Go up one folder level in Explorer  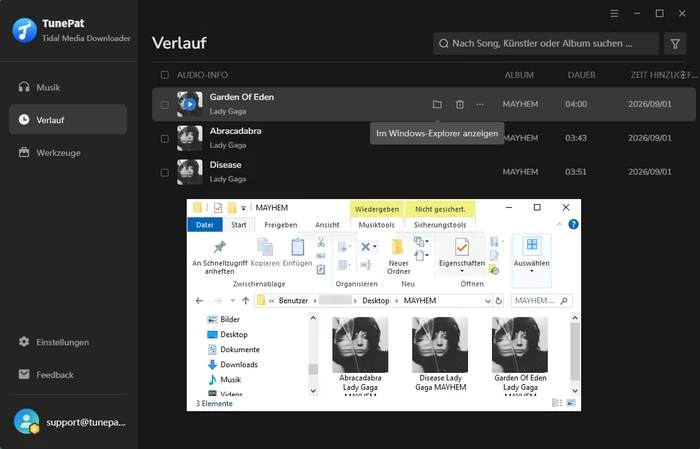(x=246, y=301)
